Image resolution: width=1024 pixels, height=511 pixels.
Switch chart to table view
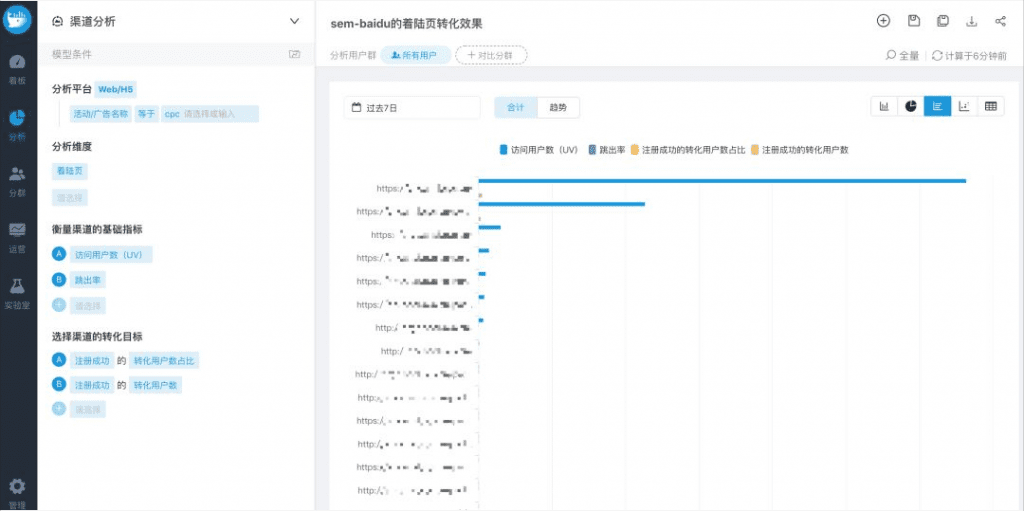pos(991,107)
